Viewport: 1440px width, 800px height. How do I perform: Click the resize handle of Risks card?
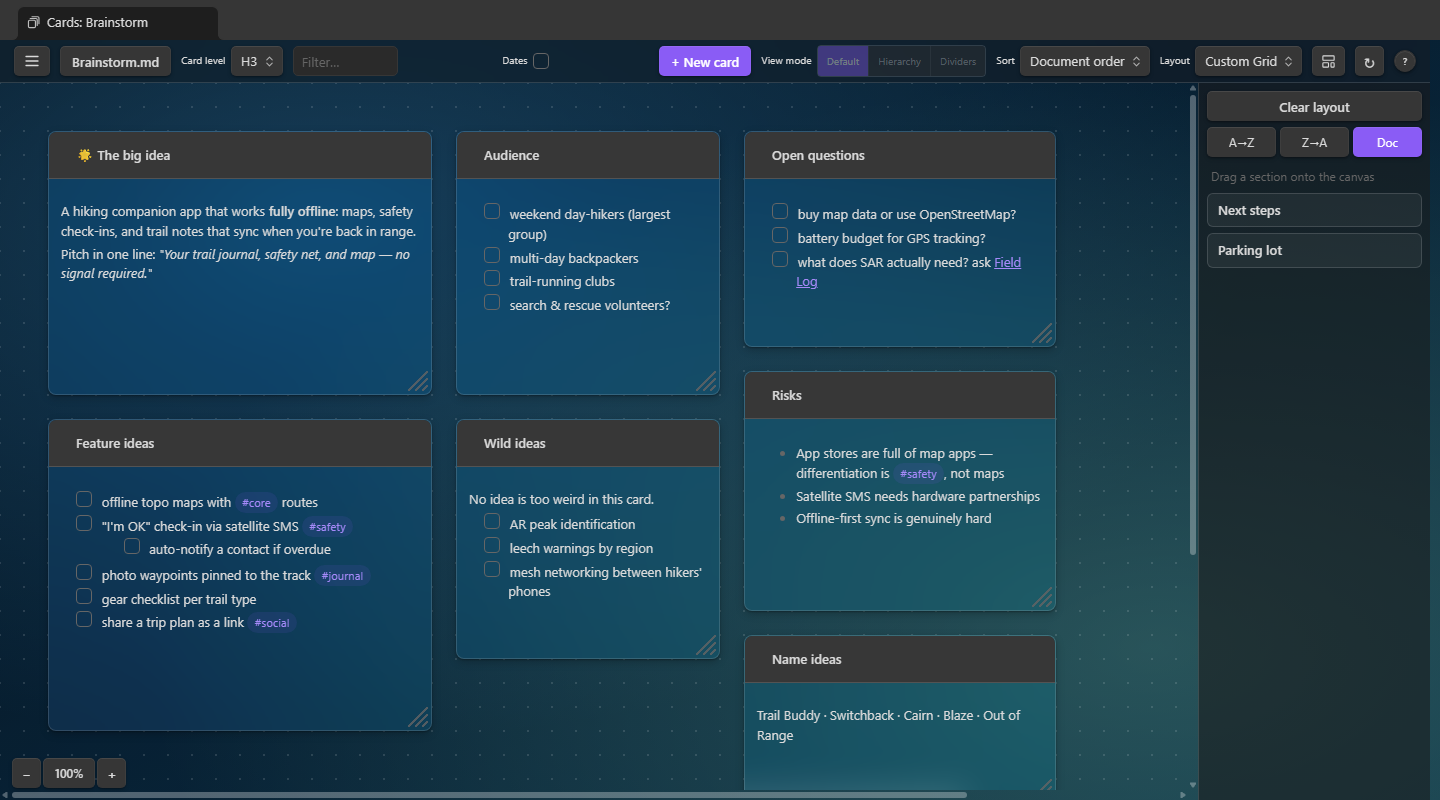1043,598
